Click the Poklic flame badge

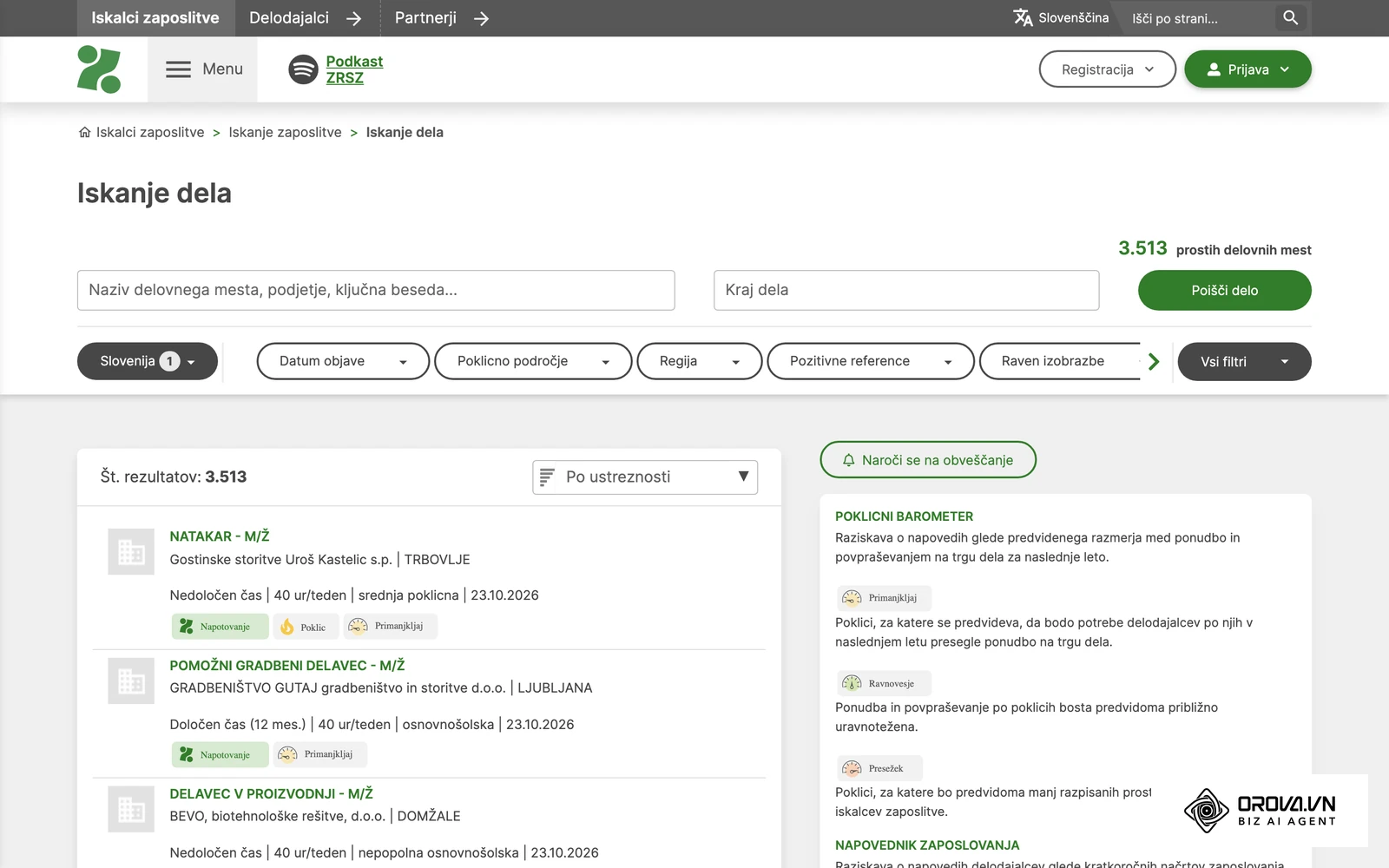coord(305,627)
